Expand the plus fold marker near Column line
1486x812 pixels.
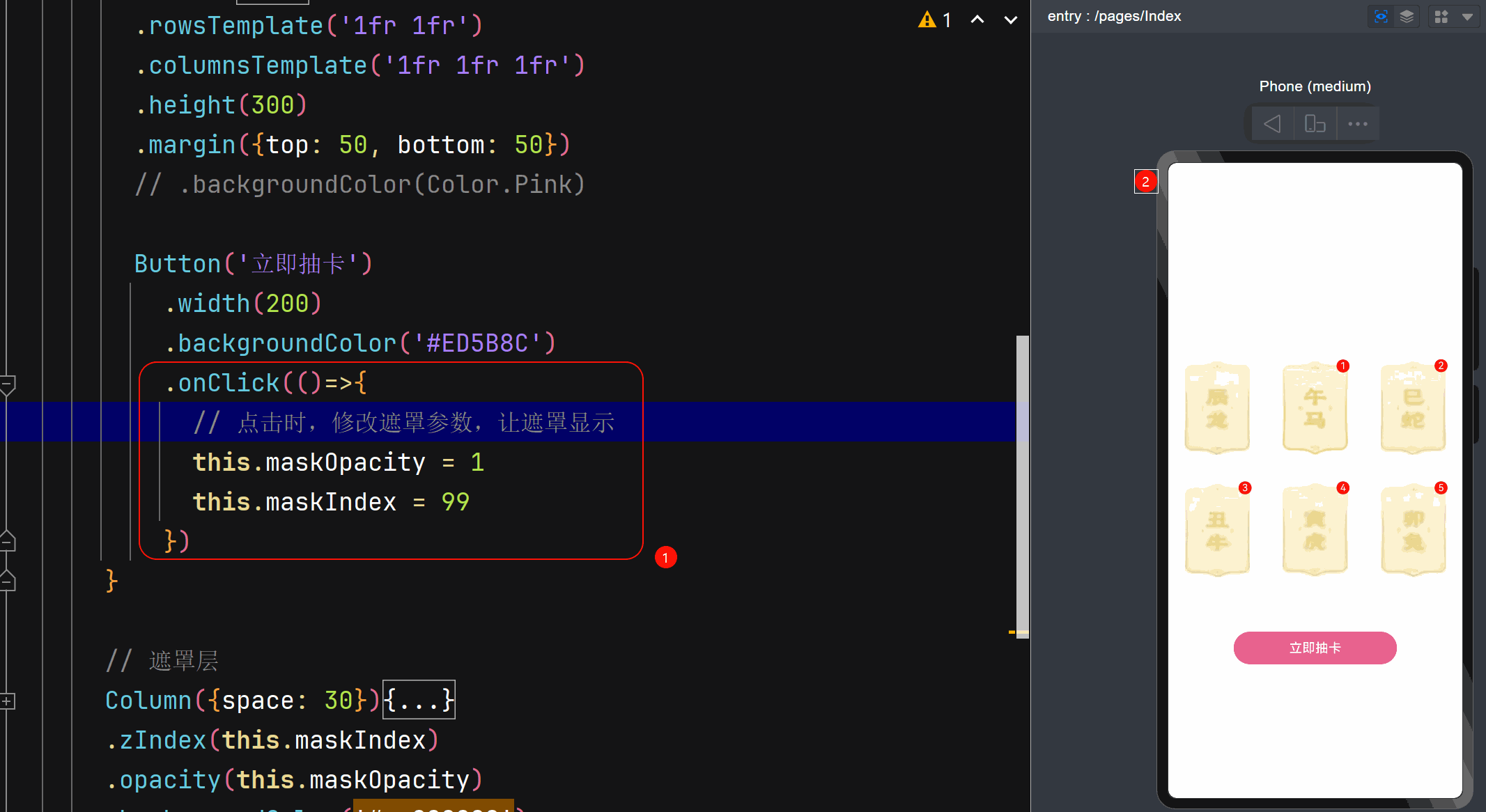(6, 701)
